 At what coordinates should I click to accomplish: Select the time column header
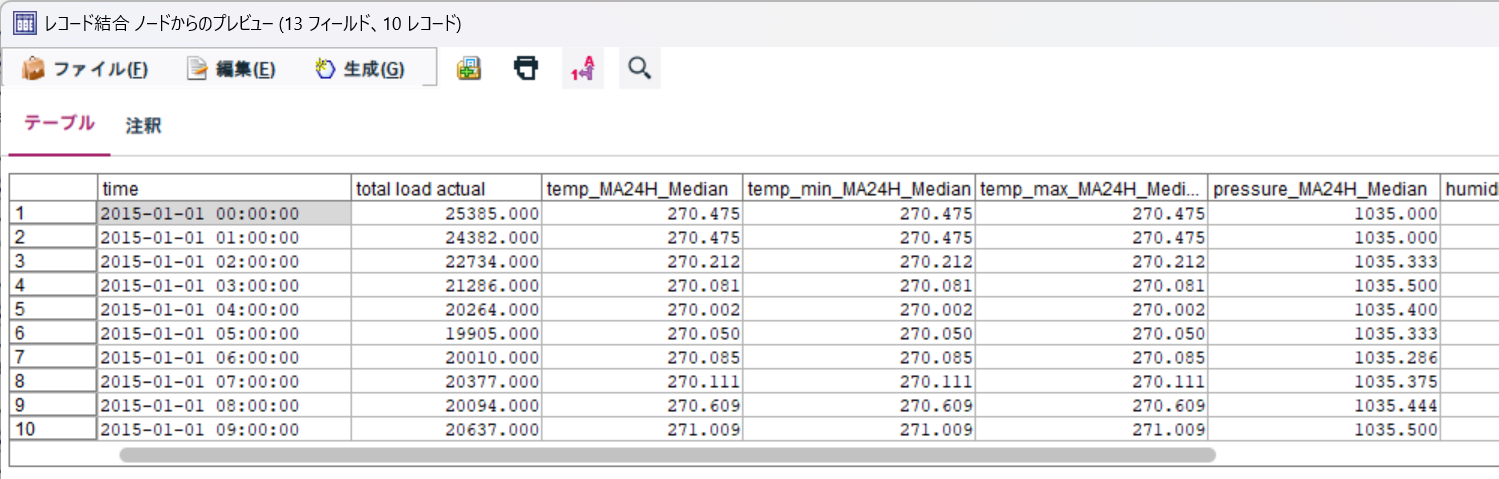tap(225, 188)
